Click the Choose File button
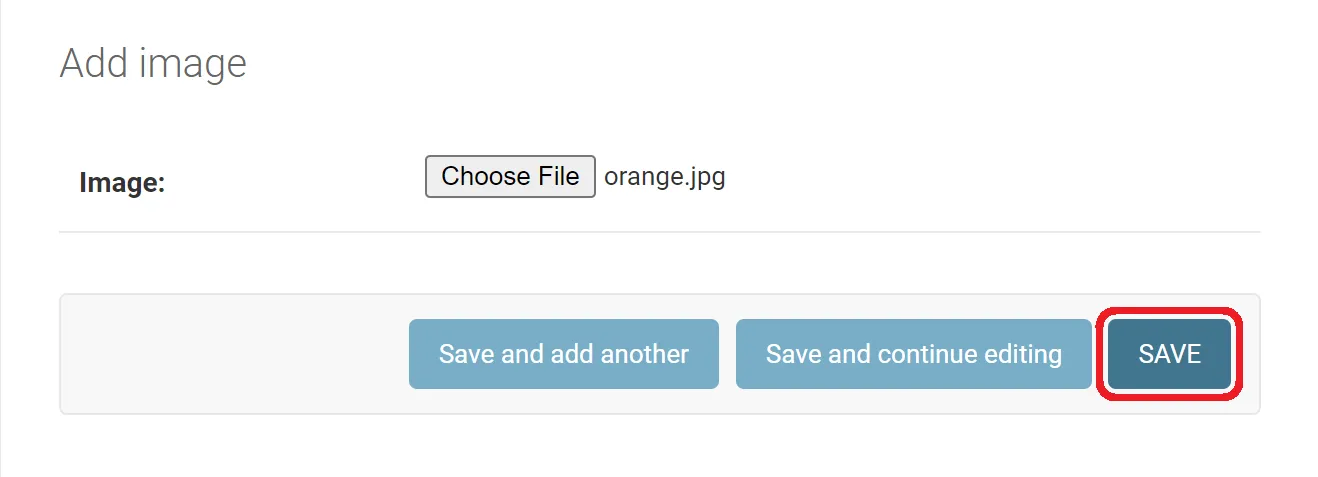 point(510,177)
